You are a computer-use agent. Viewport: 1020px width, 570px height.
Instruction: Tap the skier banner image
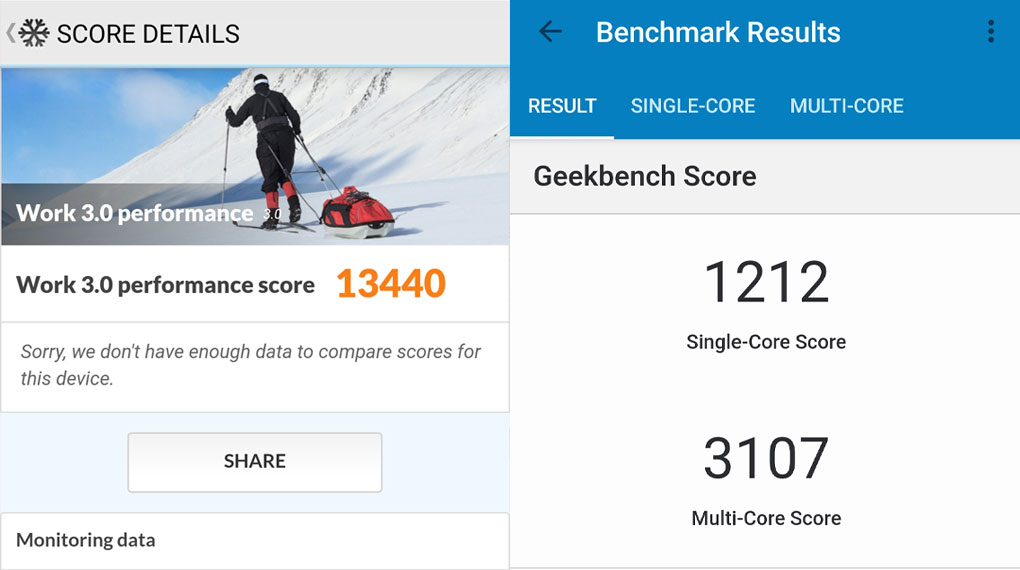pos(255,157)
